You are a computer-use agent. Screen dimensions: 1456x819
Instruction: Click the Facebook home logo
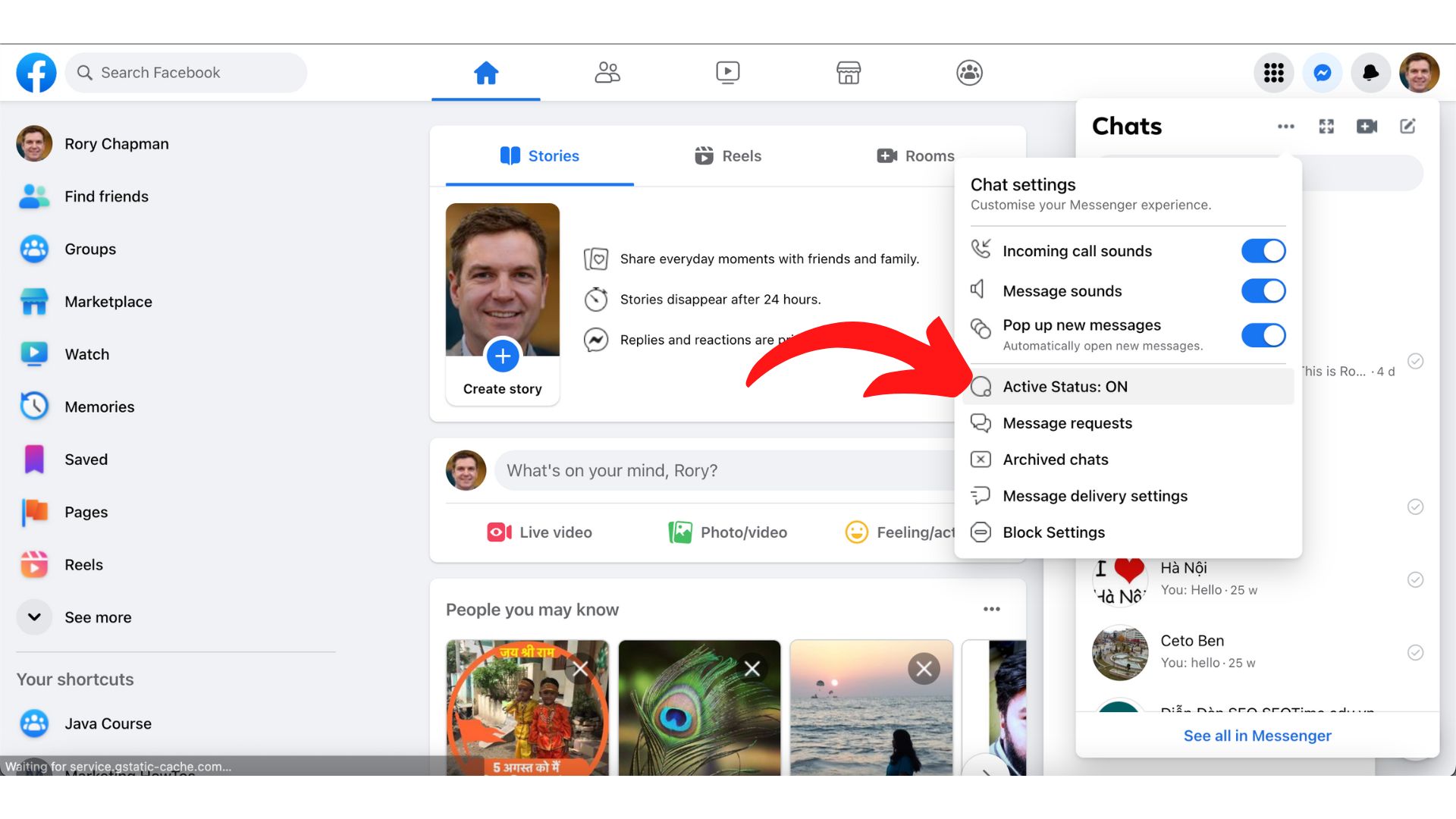coord(35,72)
